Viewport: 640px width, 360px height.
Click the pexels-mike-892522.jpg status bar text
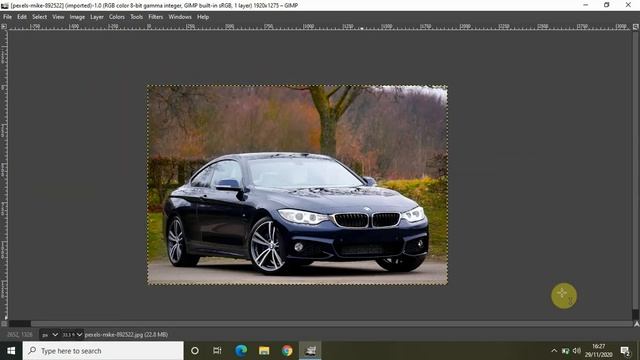[126, 335]
